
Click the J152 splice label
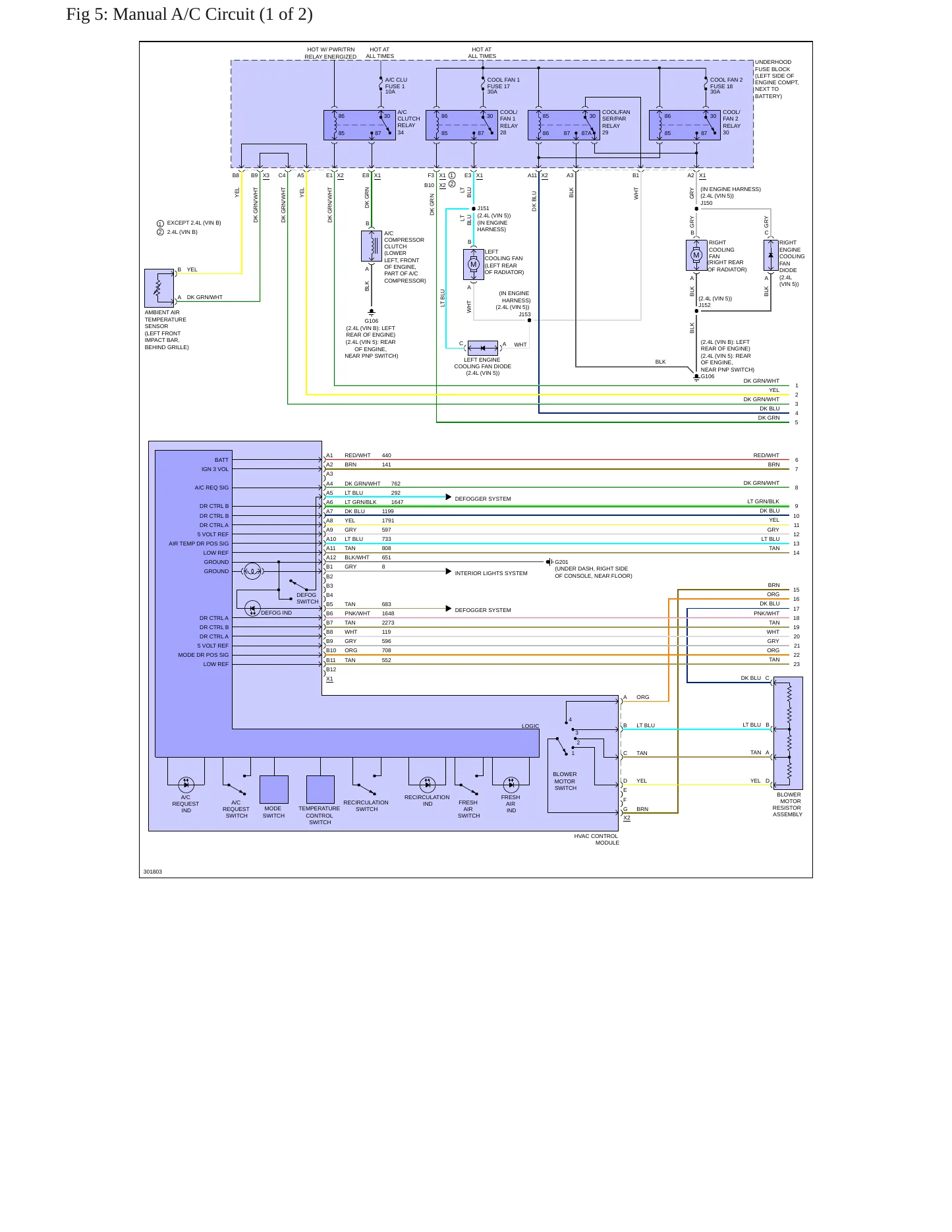[x=705, y=305]
